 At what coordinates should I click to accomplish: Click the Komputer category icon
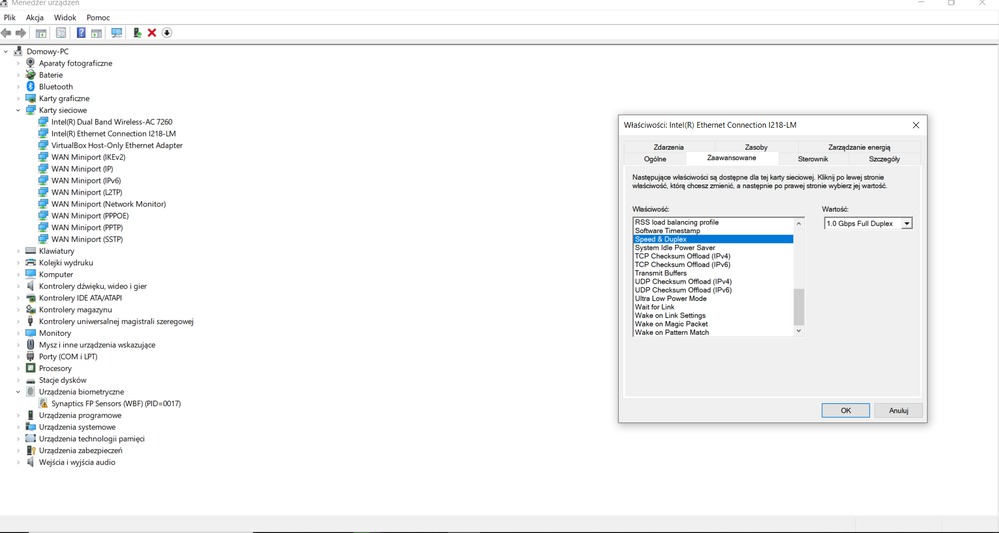pyautogui.click(x=30, y=274)
